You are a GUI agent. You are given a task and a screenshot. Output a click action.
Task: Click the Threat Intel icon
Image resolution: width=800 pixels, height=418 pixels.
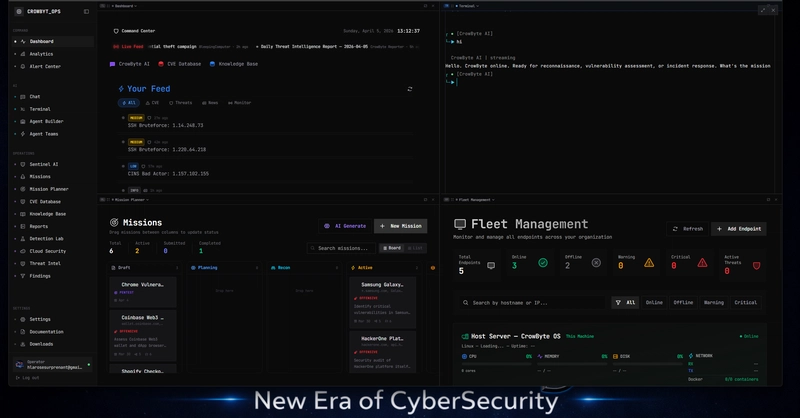pyautogui.click(x=22, y=263)
